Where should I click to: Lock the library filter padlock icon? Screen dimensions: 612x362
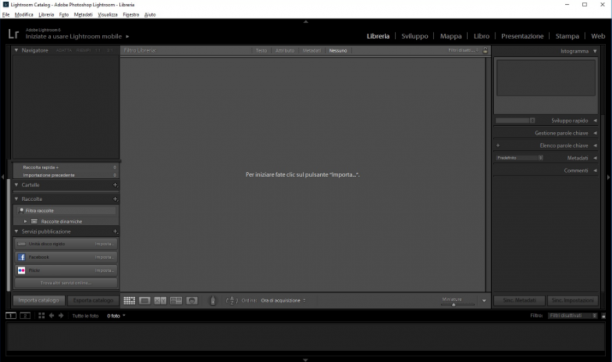(x=485, y=50)
